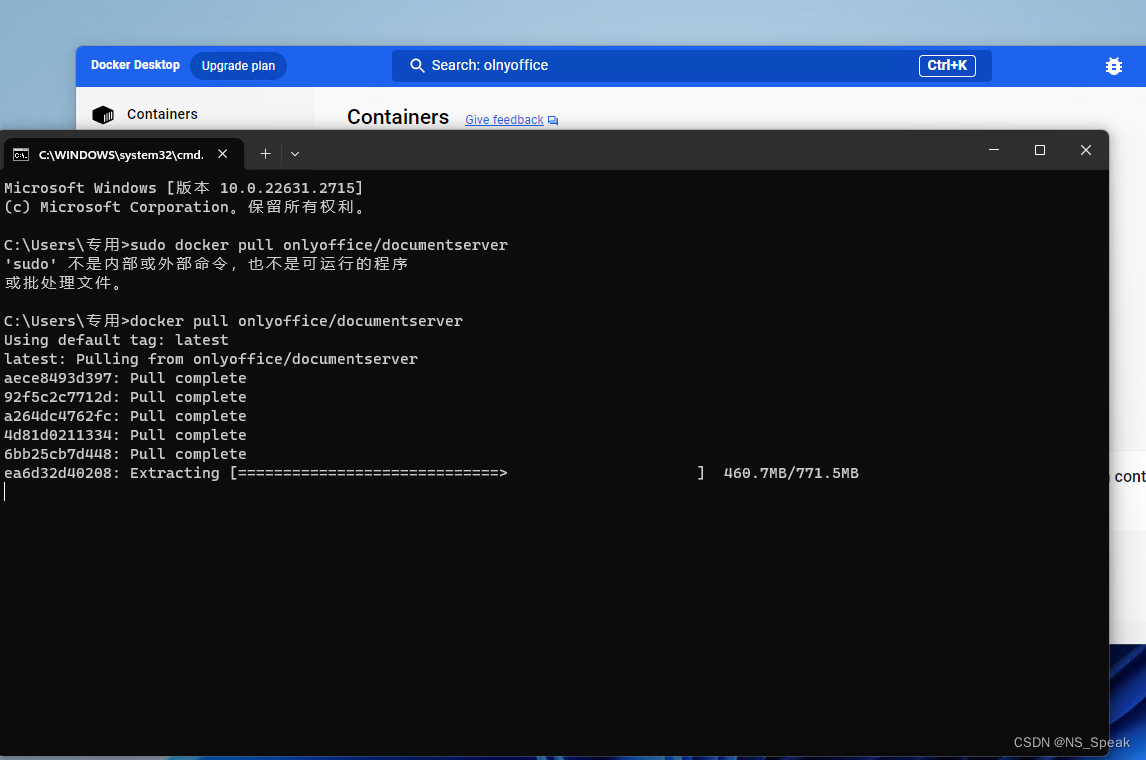Open the bug report panel in Docker Desktop
The image size is (1146, 760).
pos(1113,65)
